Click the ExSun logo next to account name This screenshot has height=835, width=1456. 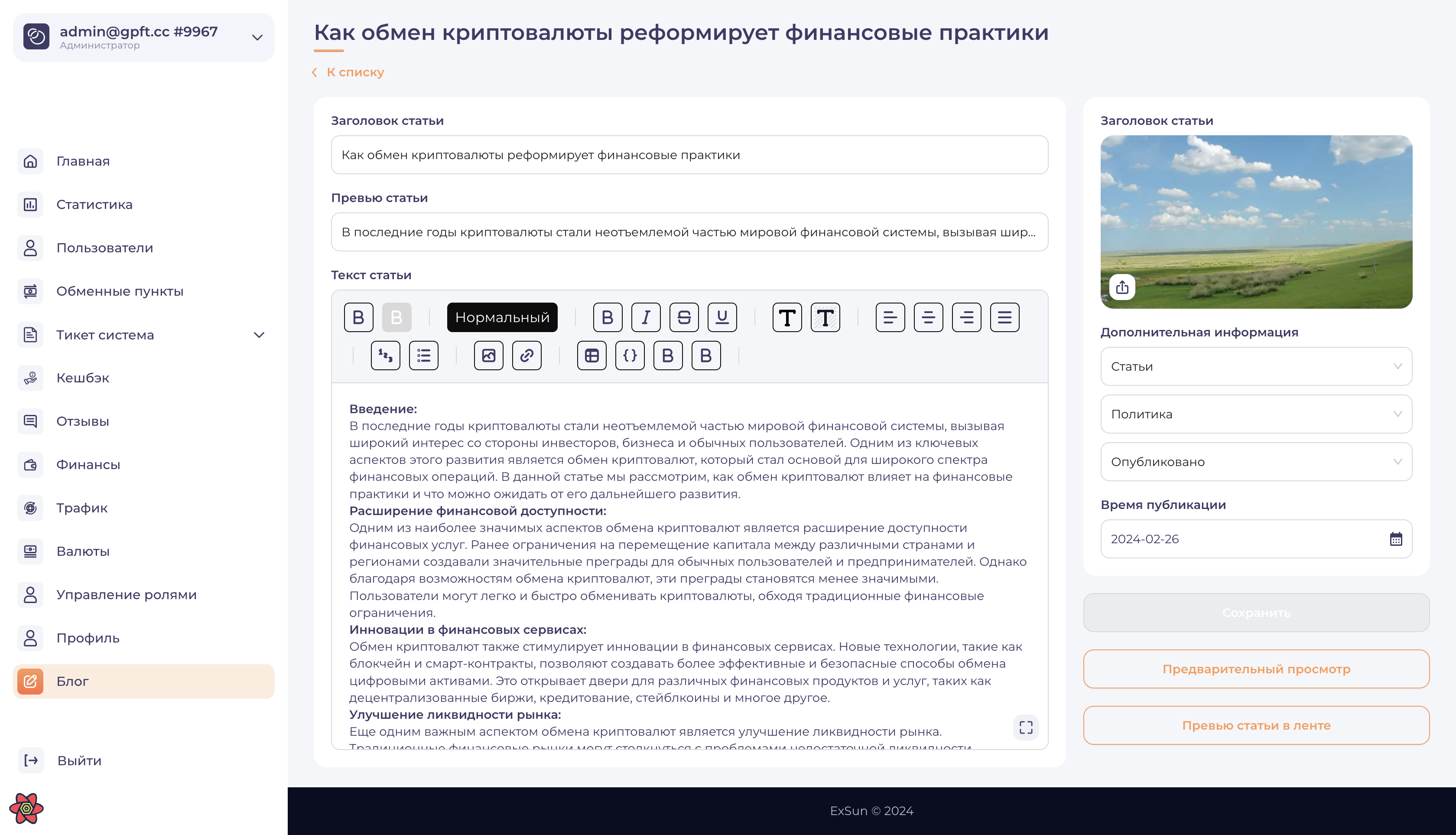(x=36, y=37)
